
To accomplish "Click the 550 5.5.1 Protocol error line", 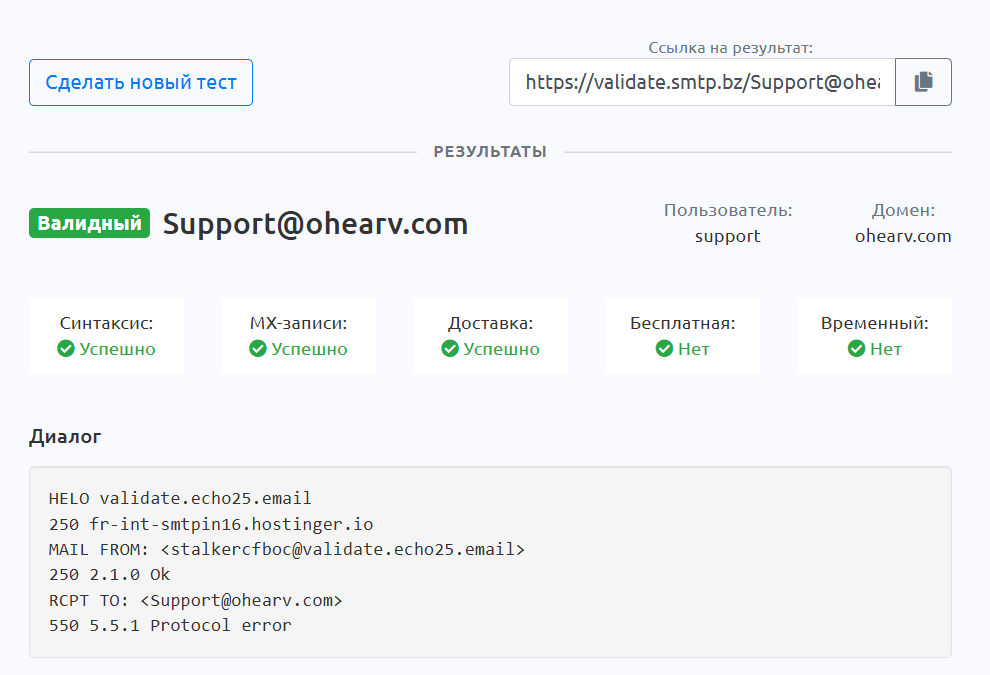I will pos(170,626).
